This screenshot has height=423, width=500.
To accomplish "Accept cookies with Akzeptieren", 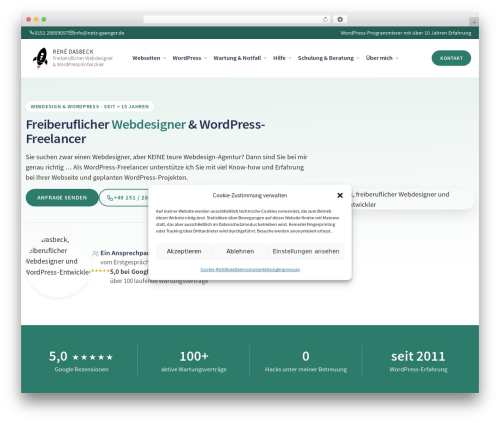I will pyautogui.click(x=184, y=251).
